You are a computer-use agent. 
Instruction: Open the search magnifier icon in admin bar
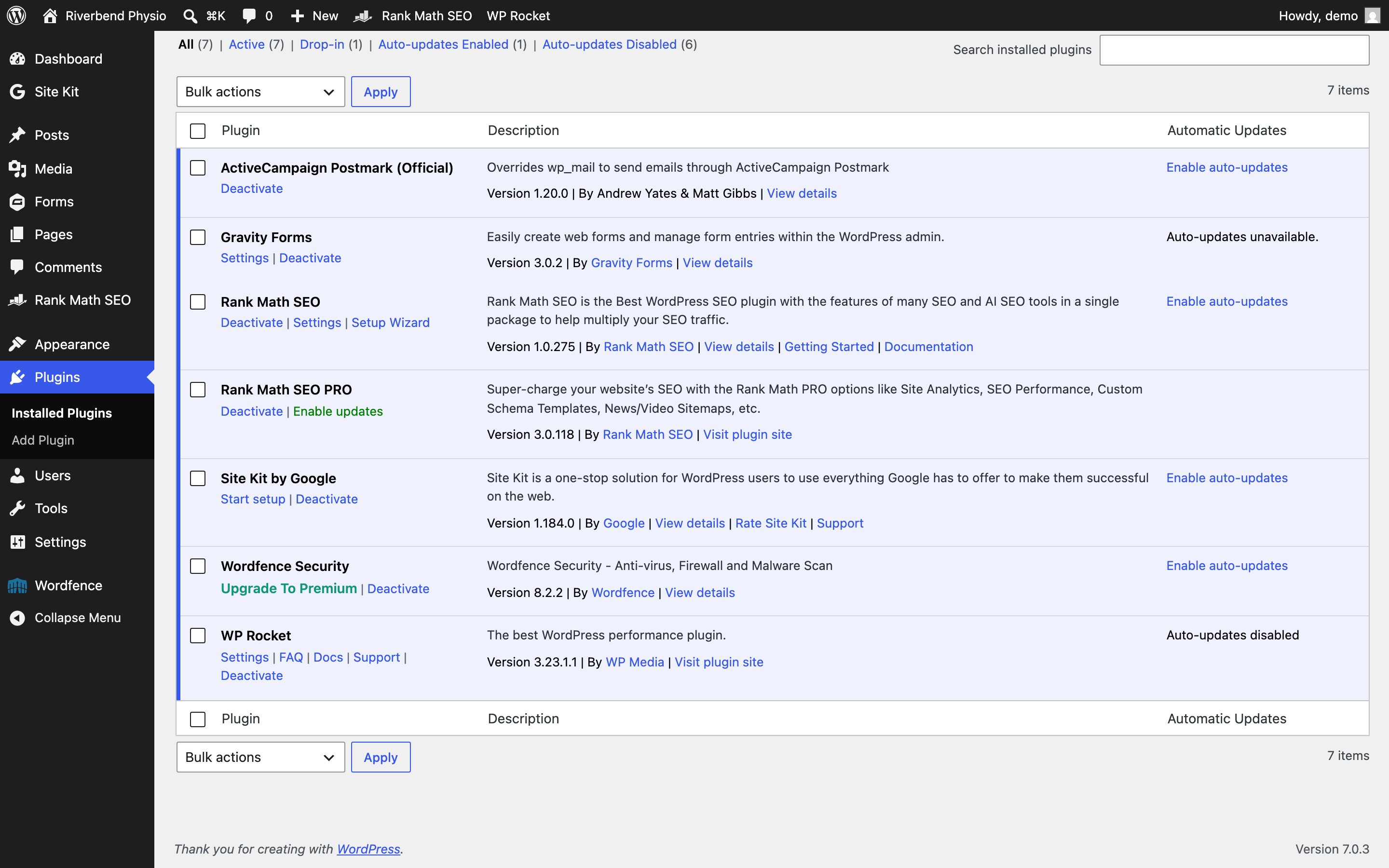(x=190, y=16)
